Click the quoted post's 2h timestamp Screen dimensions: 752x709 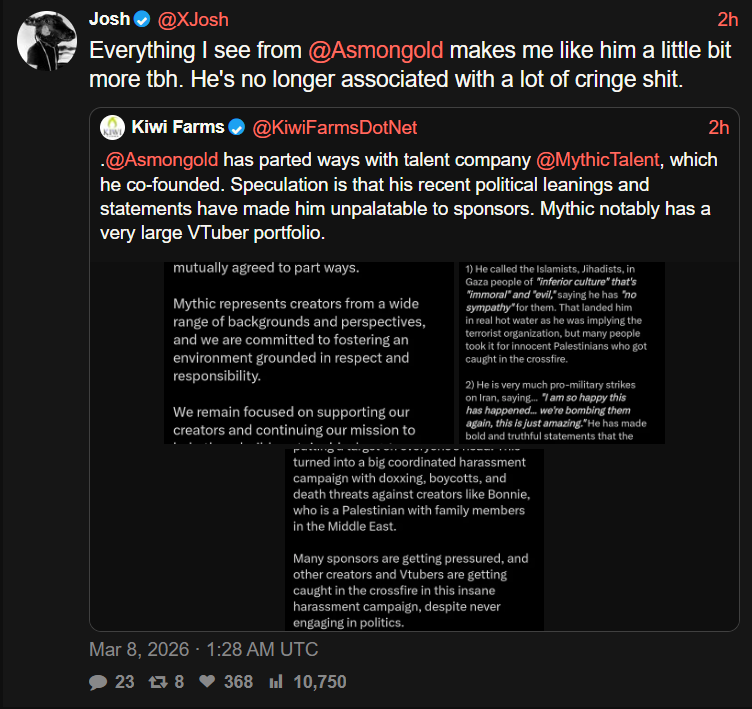tap(718, 127)
